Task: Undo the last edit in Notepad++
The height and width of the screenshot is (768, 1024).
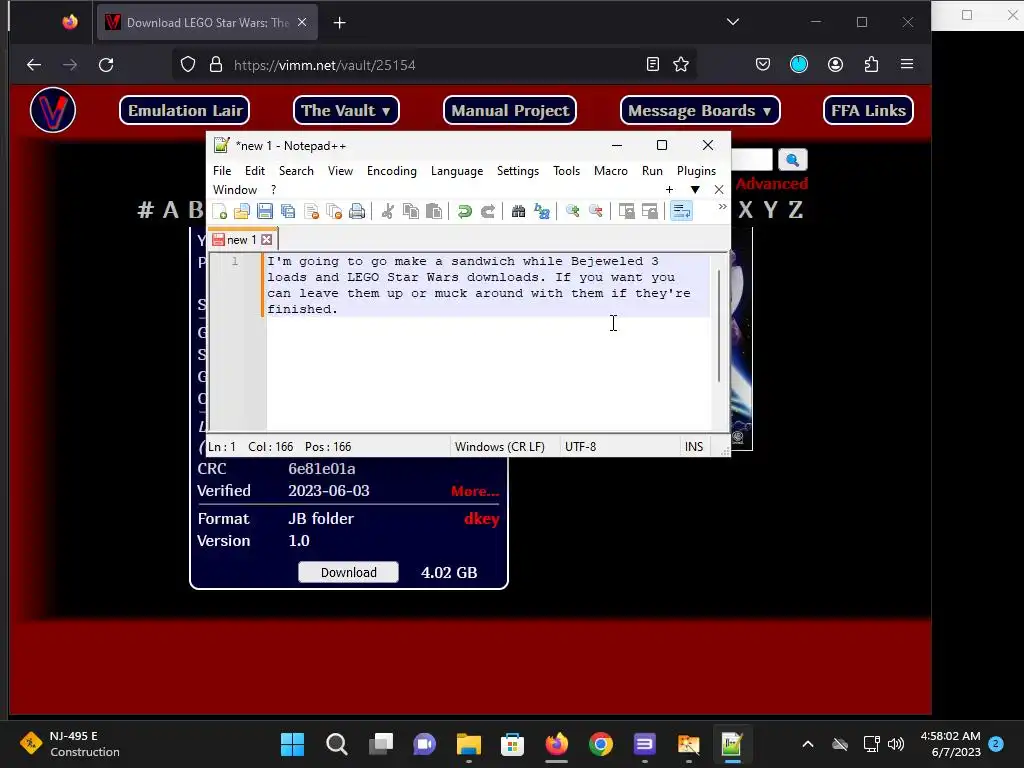Action: (x=464, y=212)
